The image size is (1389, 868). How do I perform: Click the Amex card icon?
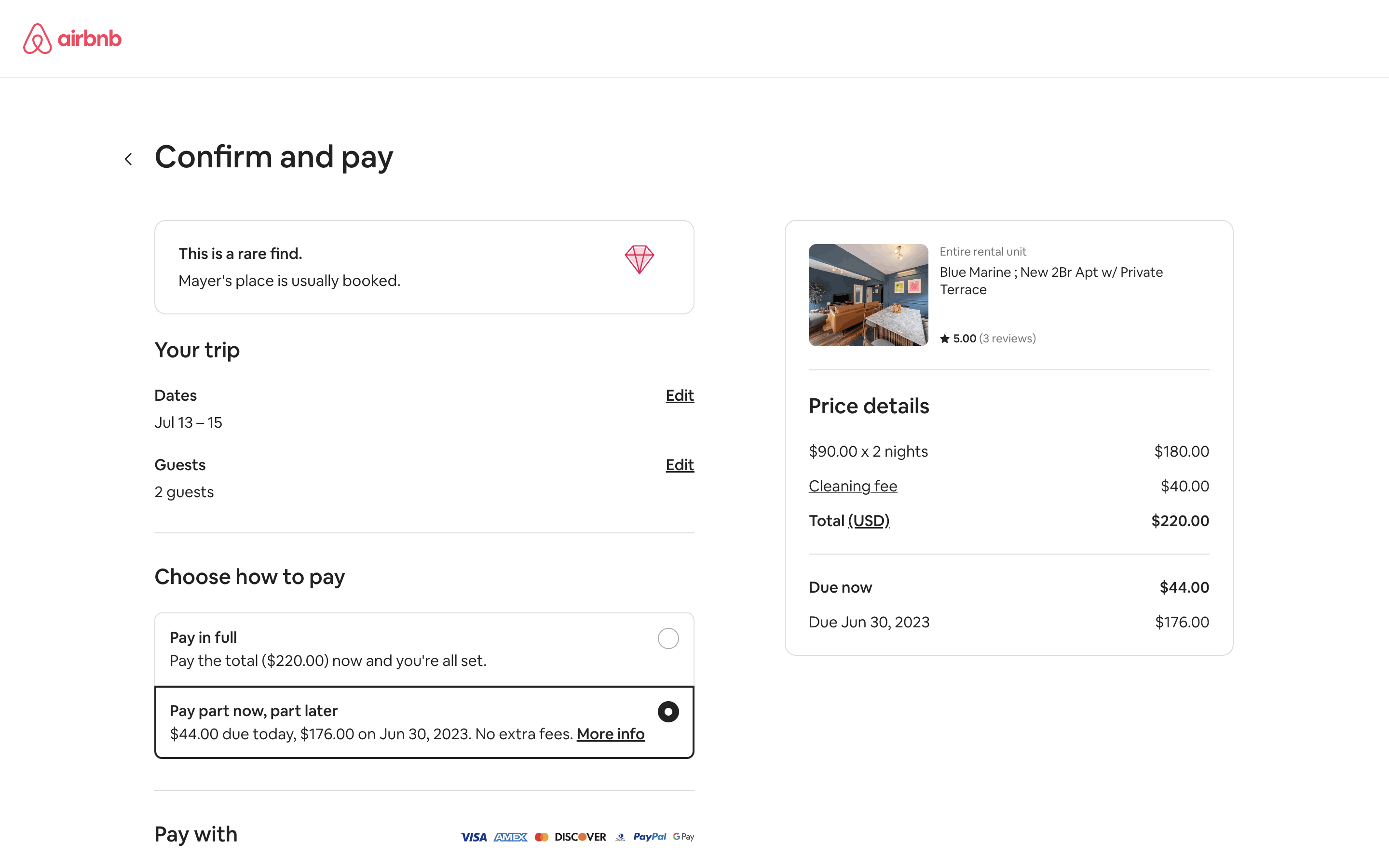pos(510,837)
